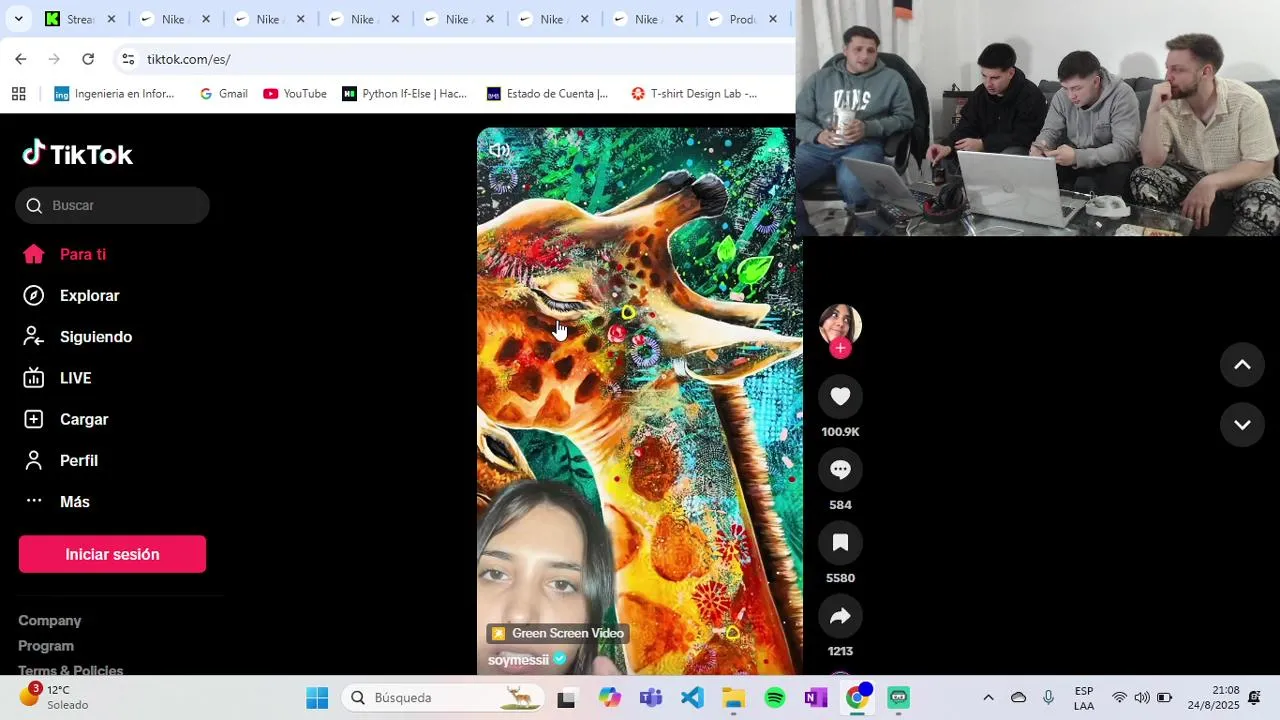
Task: Click the Green Screen Video tag
Action: 556,633
